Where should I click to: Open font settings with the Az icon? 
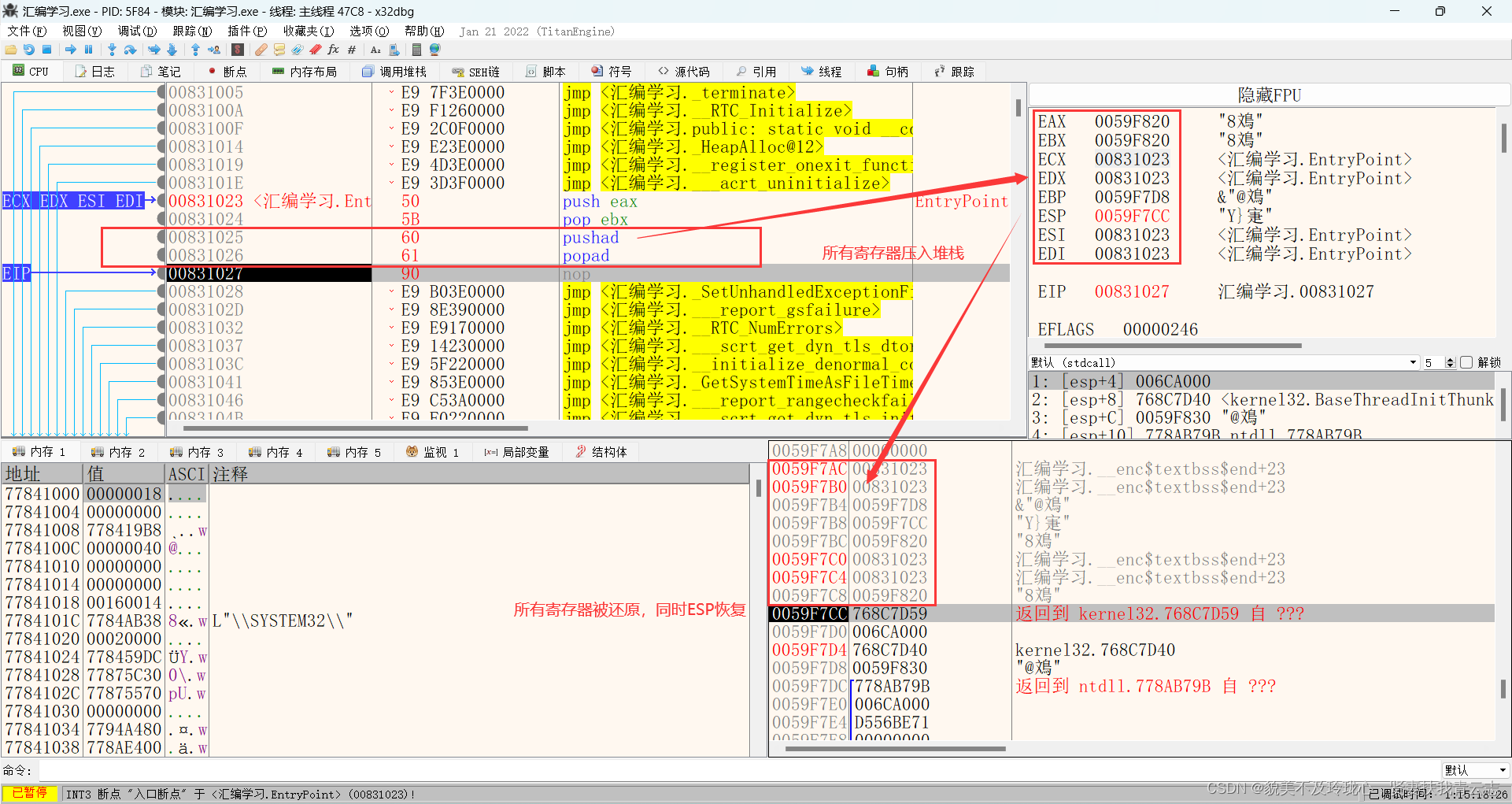click(375, 50)
